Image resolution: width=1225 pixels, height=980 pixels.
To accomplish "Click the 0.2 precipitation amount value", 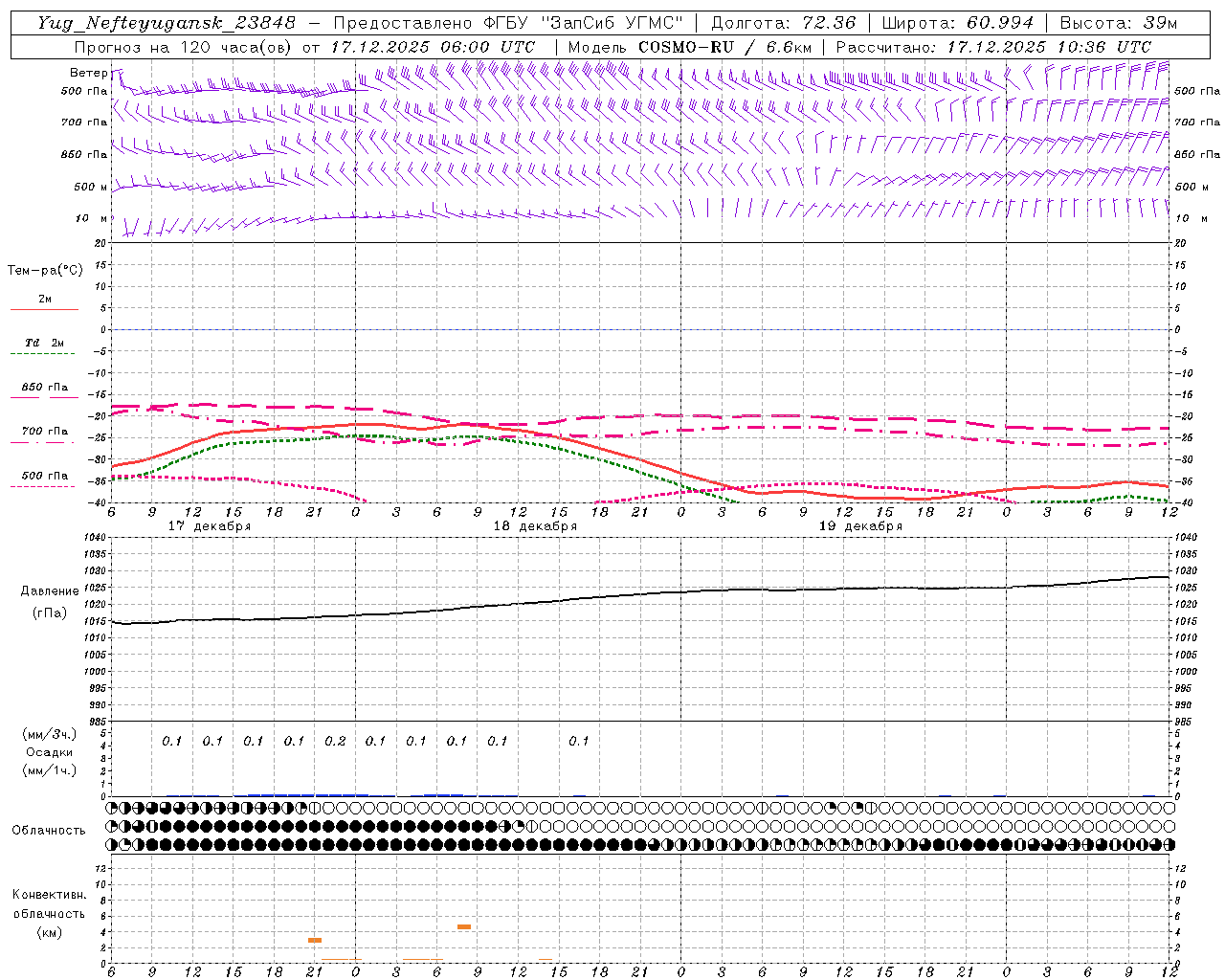I will point(335,741).
